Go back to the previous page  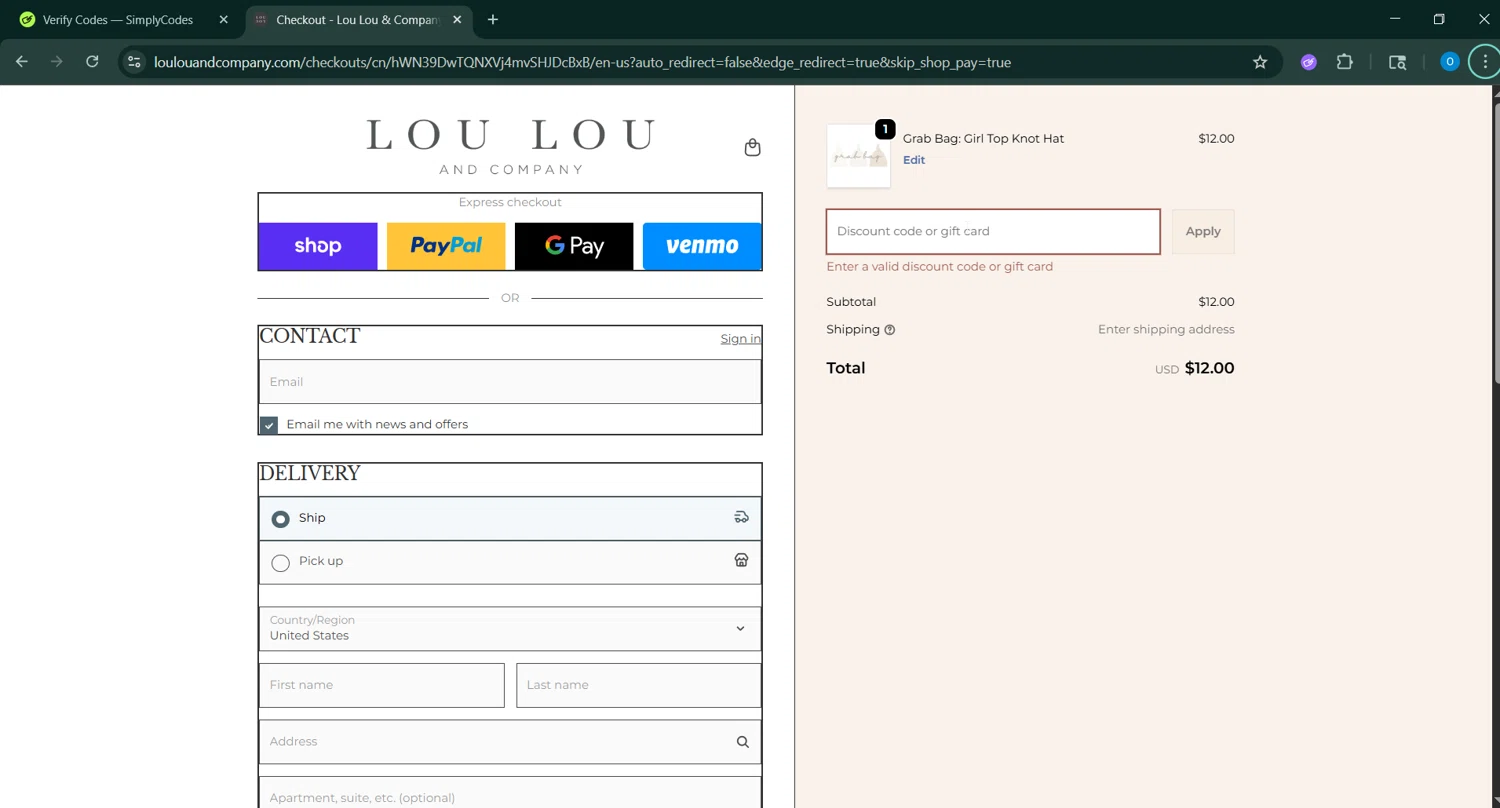[22, 62]
